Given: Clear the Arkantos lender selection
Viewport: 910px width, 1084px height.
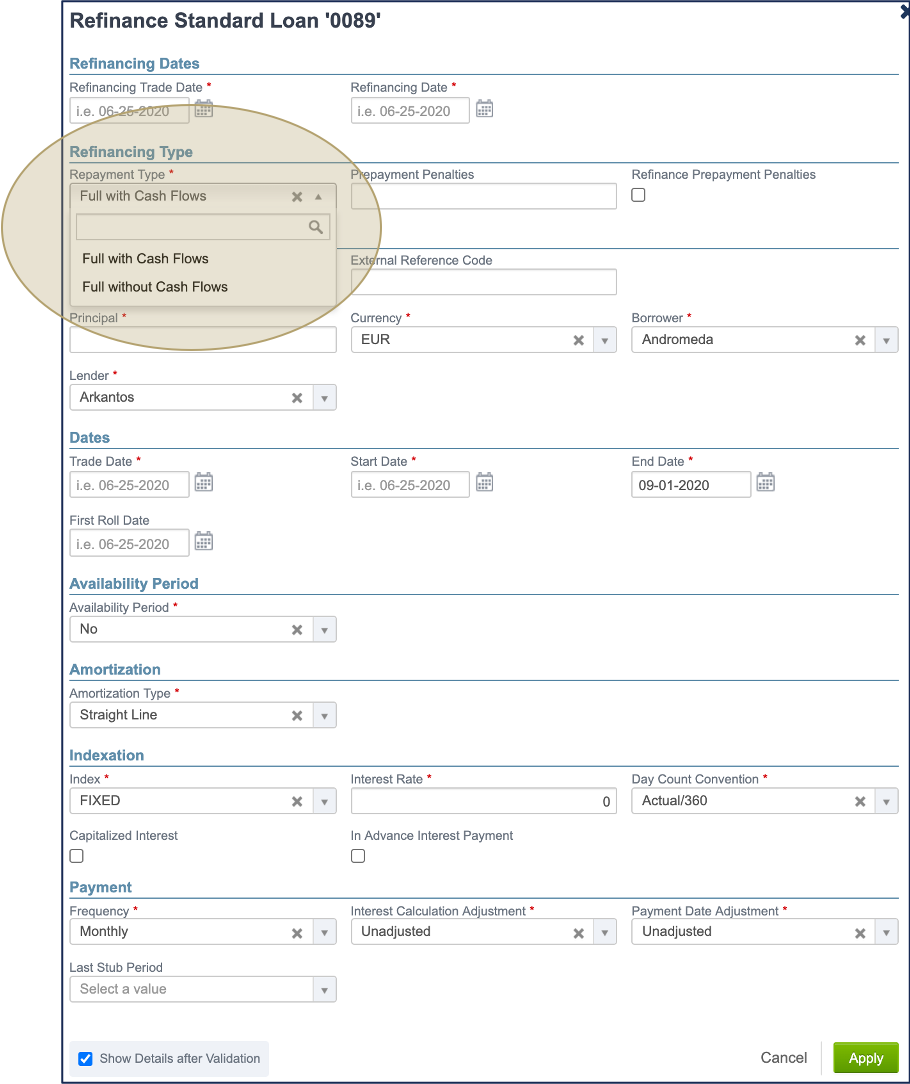Looking at the screenshot, I should pyautogui.click(x=297, y=398).
